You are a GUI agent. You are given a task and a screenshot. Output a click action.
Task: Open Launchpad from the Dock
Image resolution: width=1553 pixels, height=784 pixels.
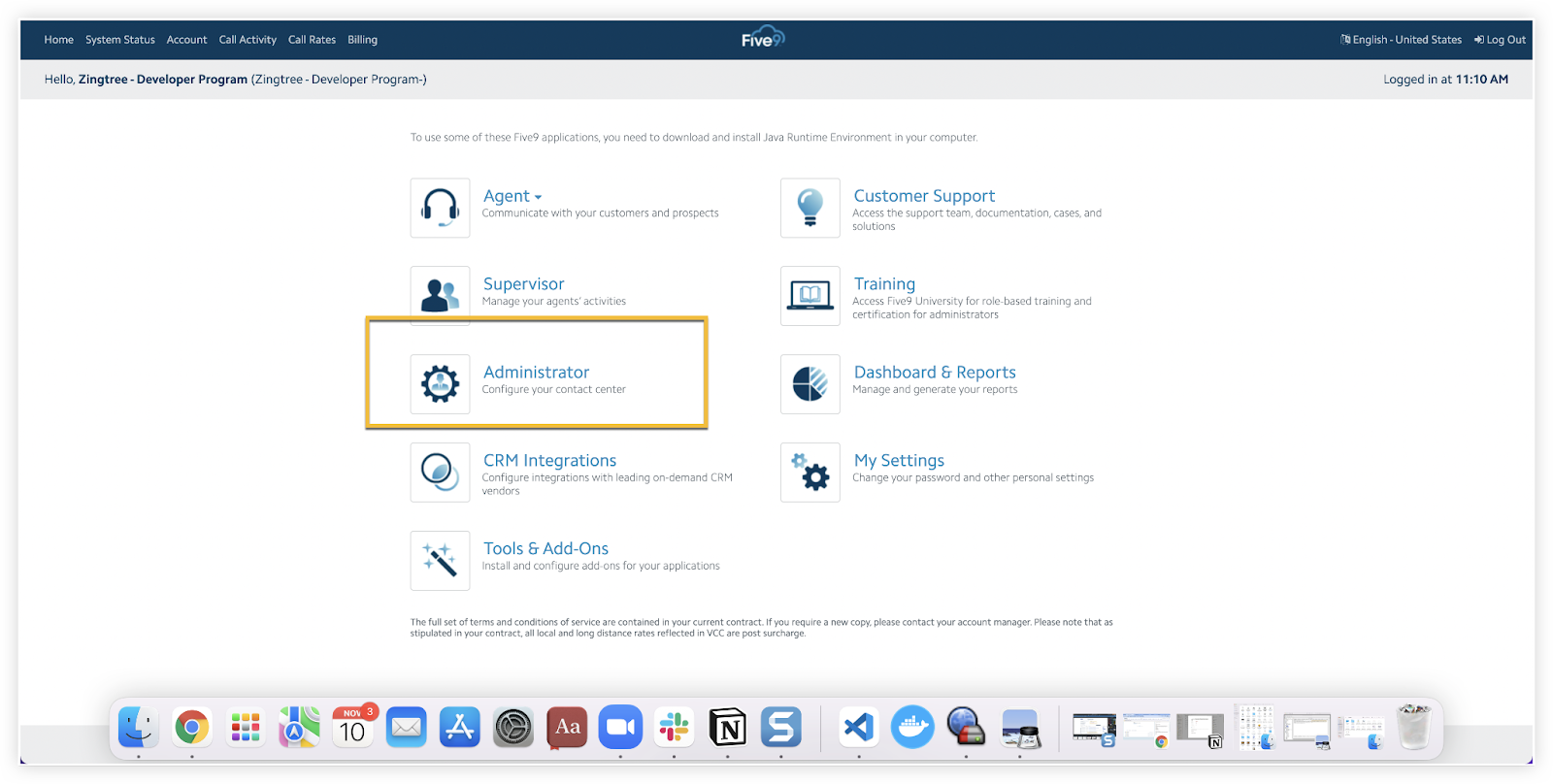(x=246, y=727)
